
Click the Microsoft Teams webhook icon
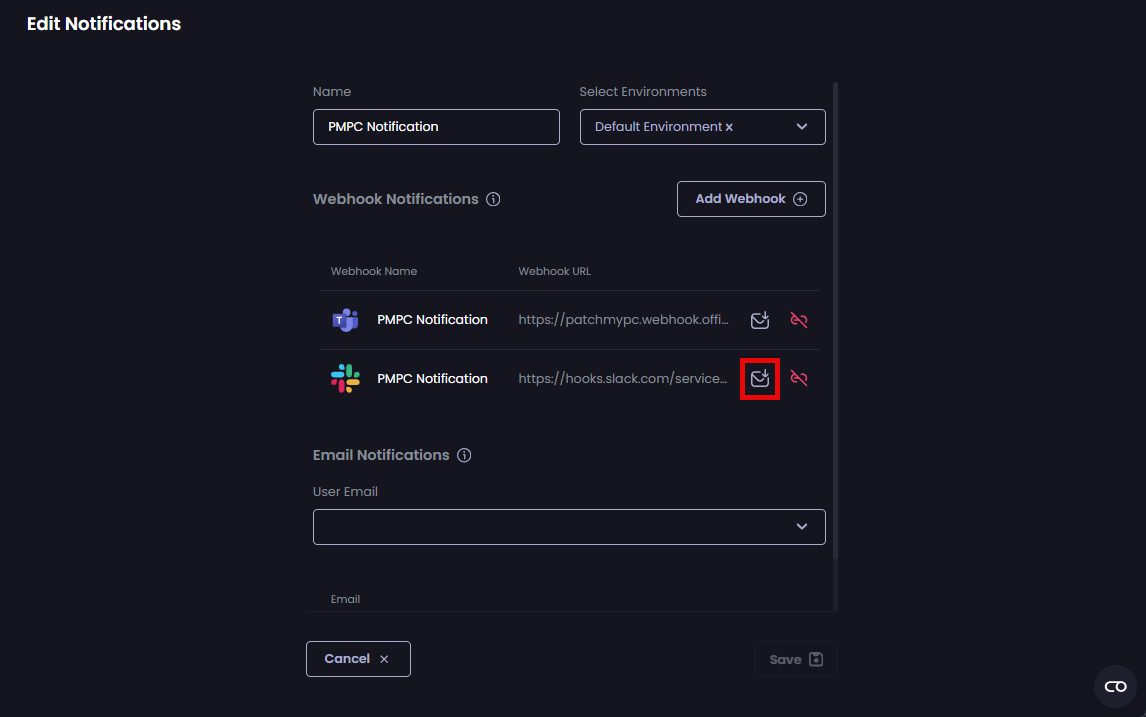(345, 319)
